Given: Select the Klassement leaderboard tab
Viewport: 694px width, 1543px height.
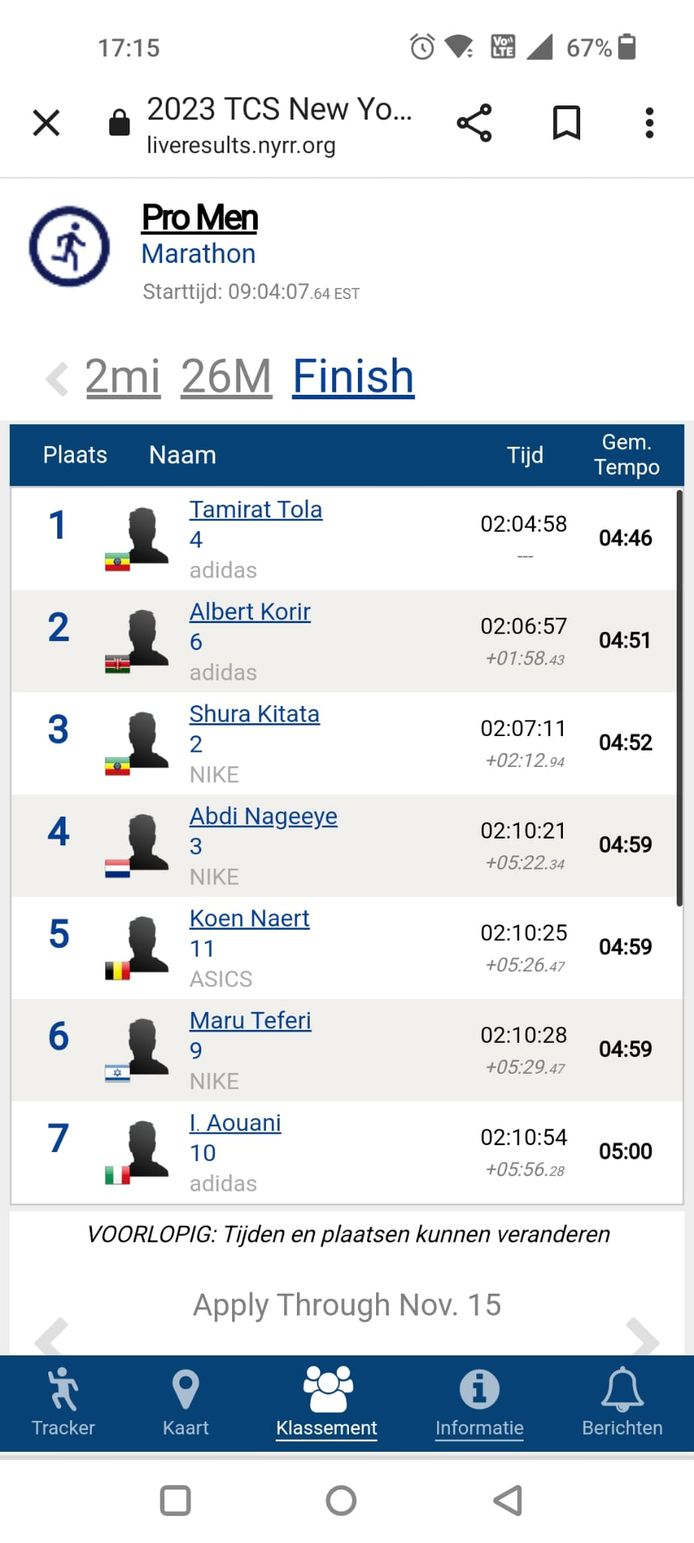Looking at the screenshot, I should coord(326,1402).
